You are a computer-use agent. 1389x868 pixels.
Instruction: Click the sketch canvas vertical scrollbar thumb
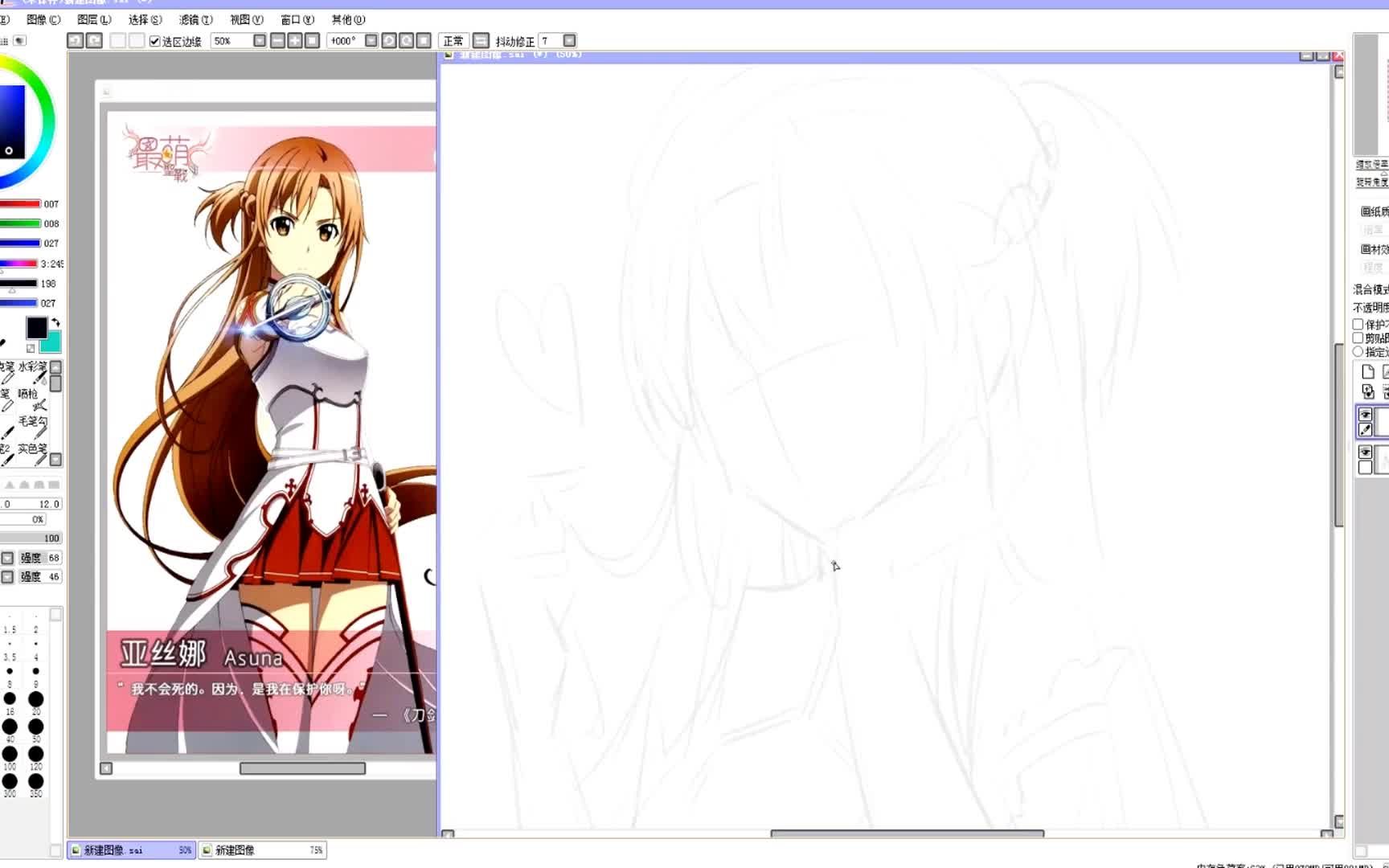tap(1339, 435)
